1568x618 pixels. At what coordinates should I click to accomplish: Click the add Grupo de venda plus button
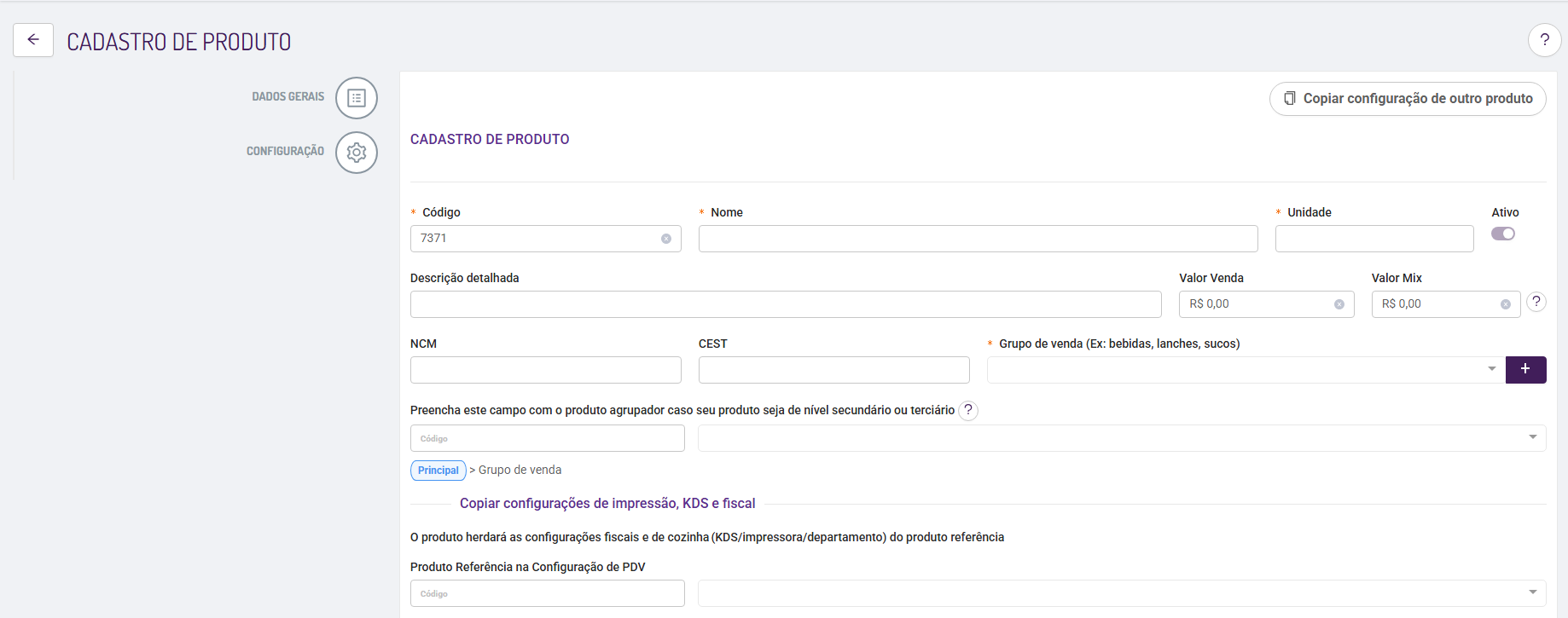tap(1525, 369)
